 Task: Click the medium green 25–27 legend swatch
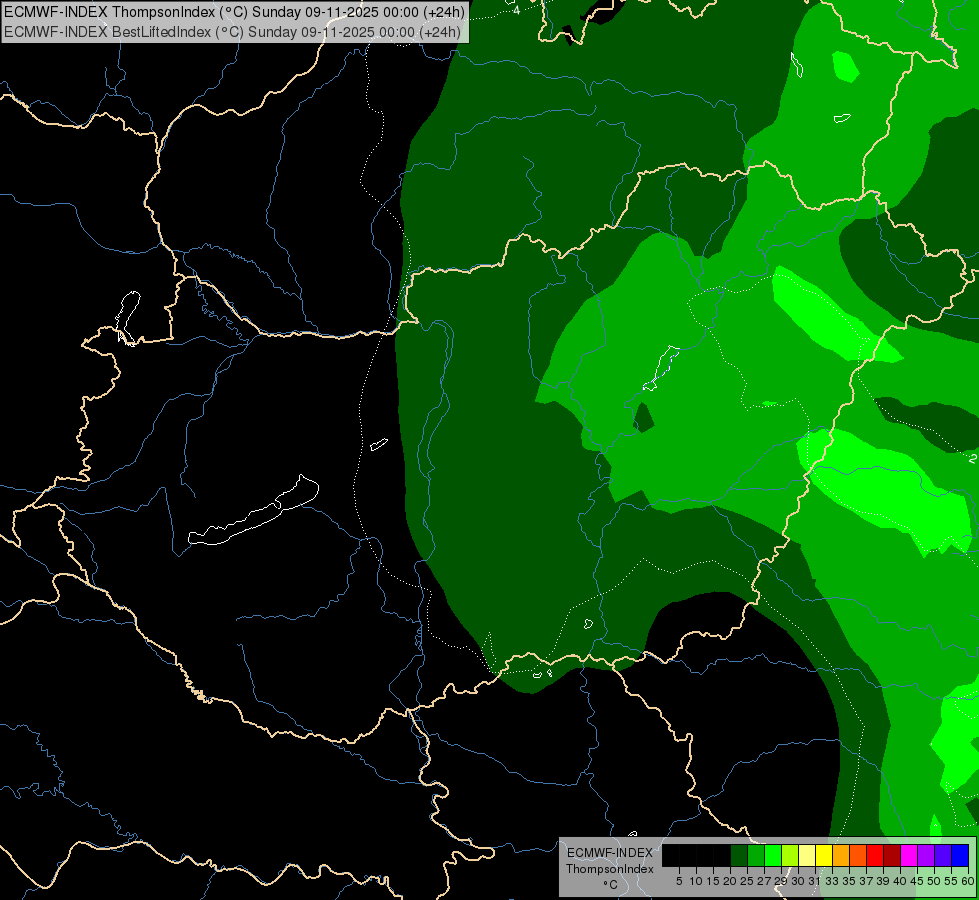pyautogui.click(x=756, y=855)
